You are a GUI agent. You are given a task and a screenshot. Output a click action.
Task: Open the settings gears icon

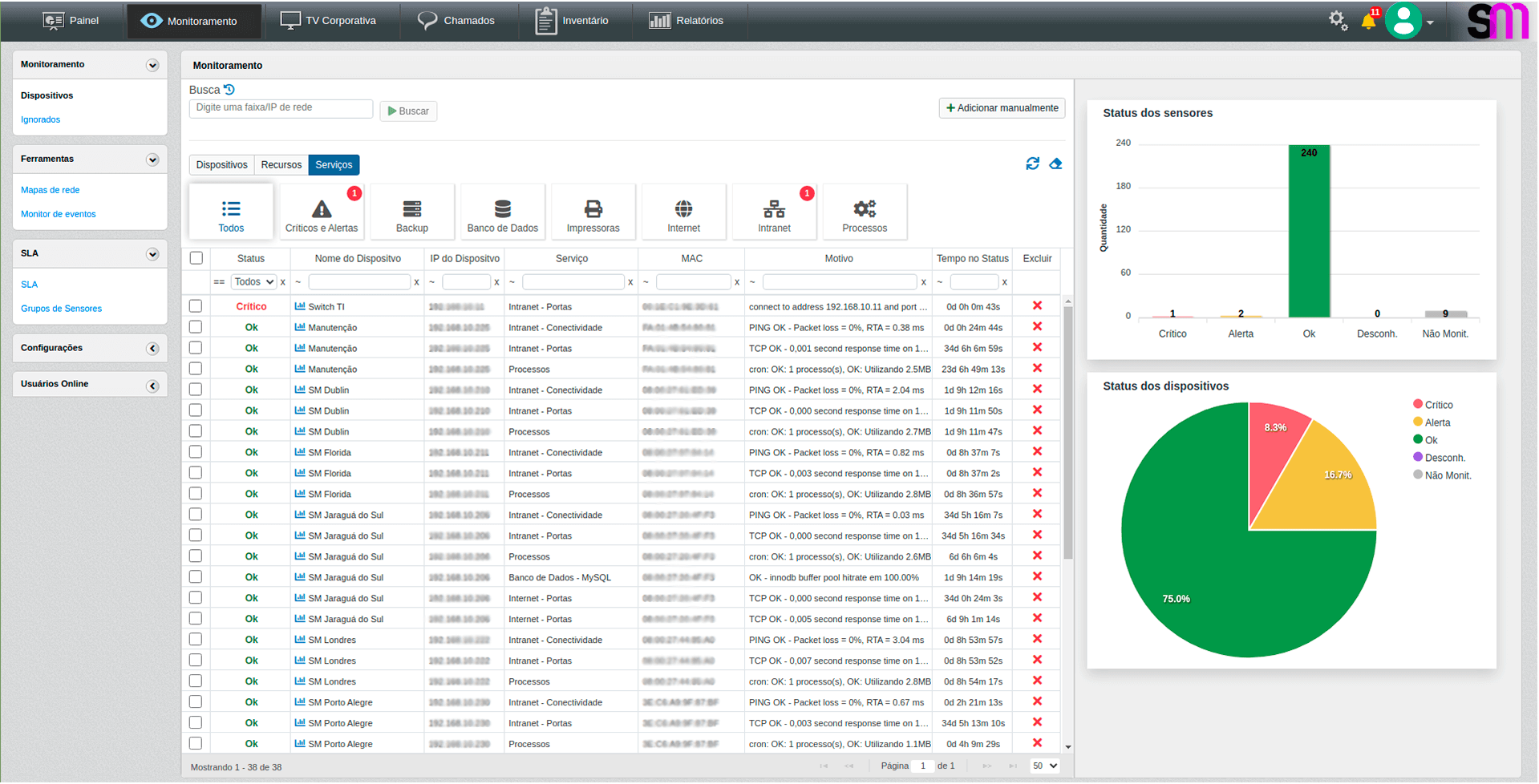[x=1337, y=20]
